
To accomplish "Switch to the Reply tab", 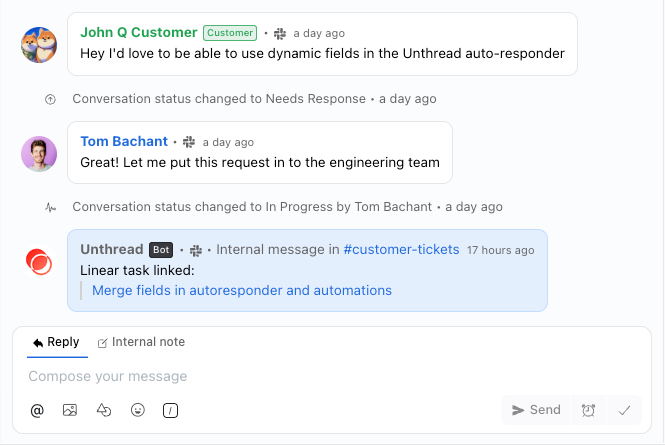I will pos(56,342).
